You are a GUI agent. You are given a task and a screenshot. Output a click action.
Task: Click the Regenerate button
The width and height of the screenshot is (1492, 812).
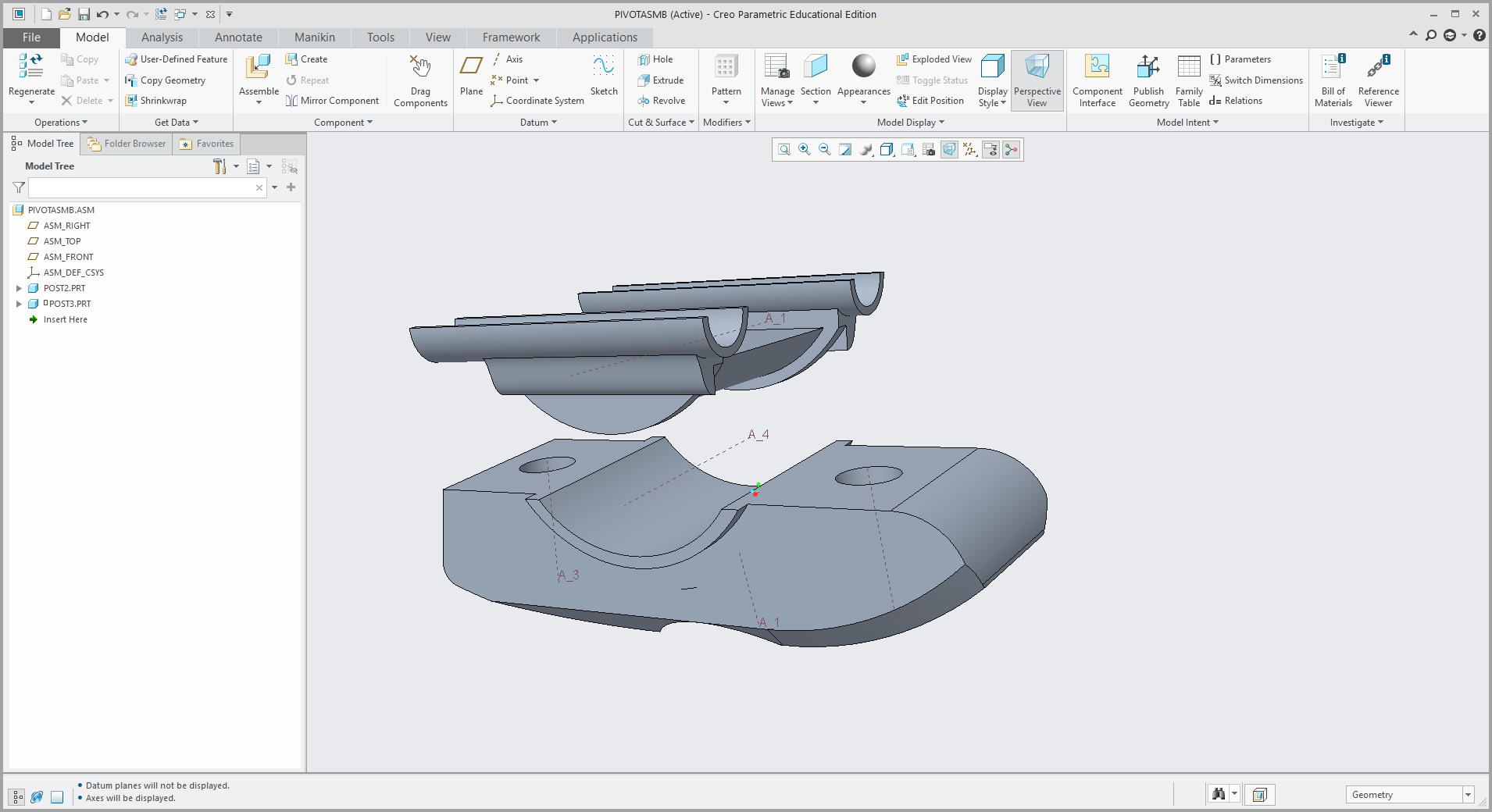(x=30, y=76)
